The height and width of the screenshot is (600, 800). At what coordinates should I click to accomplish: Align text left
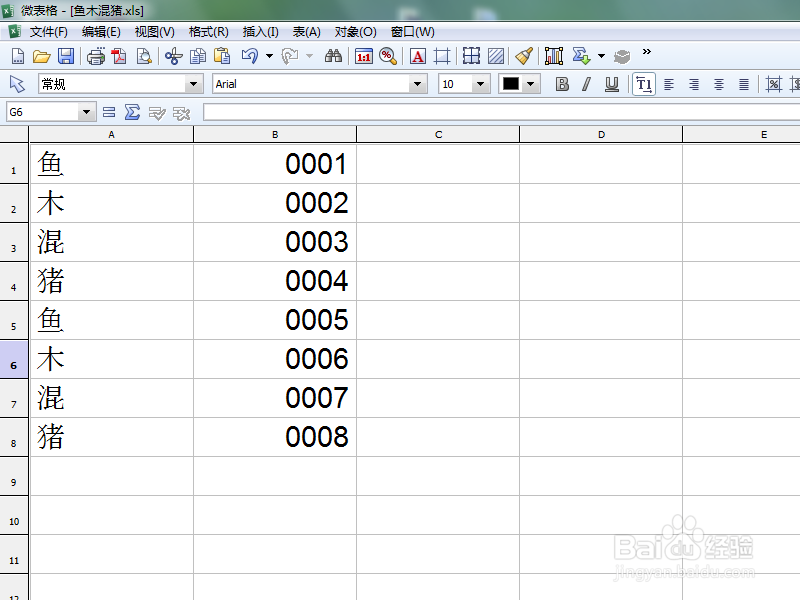pos(669,84)
